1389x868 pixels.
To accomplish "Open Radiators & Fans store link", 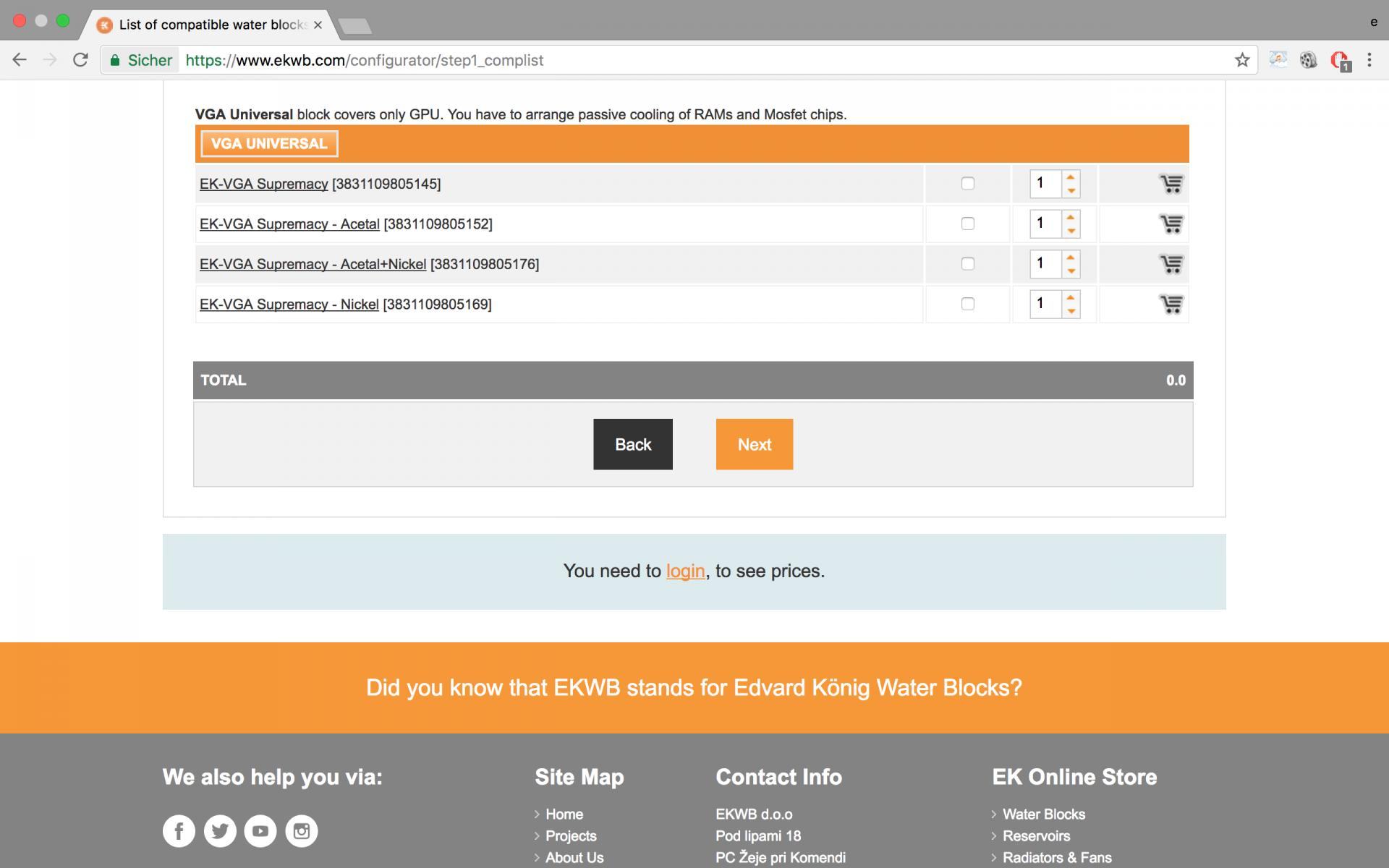I will point(1057,858).
